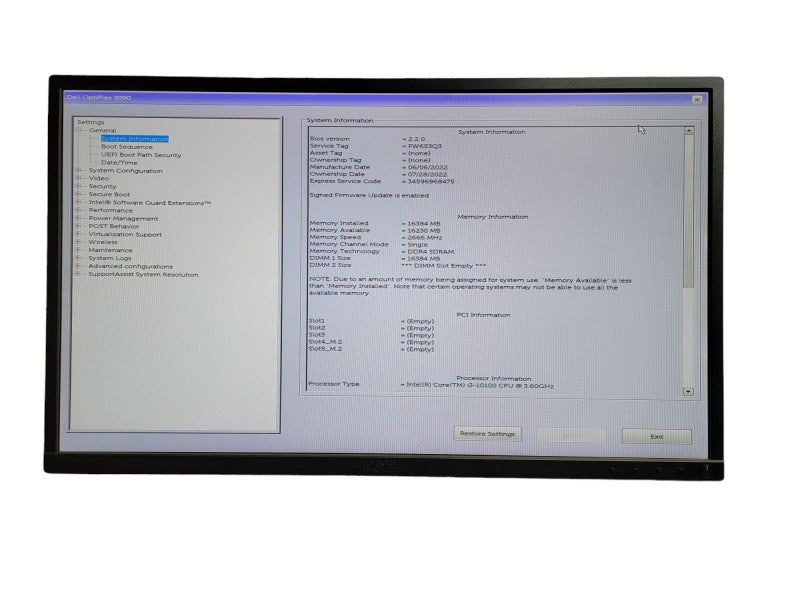Click the Manufacture Date value
Screen dimensions: 800x600
[428, 167]
